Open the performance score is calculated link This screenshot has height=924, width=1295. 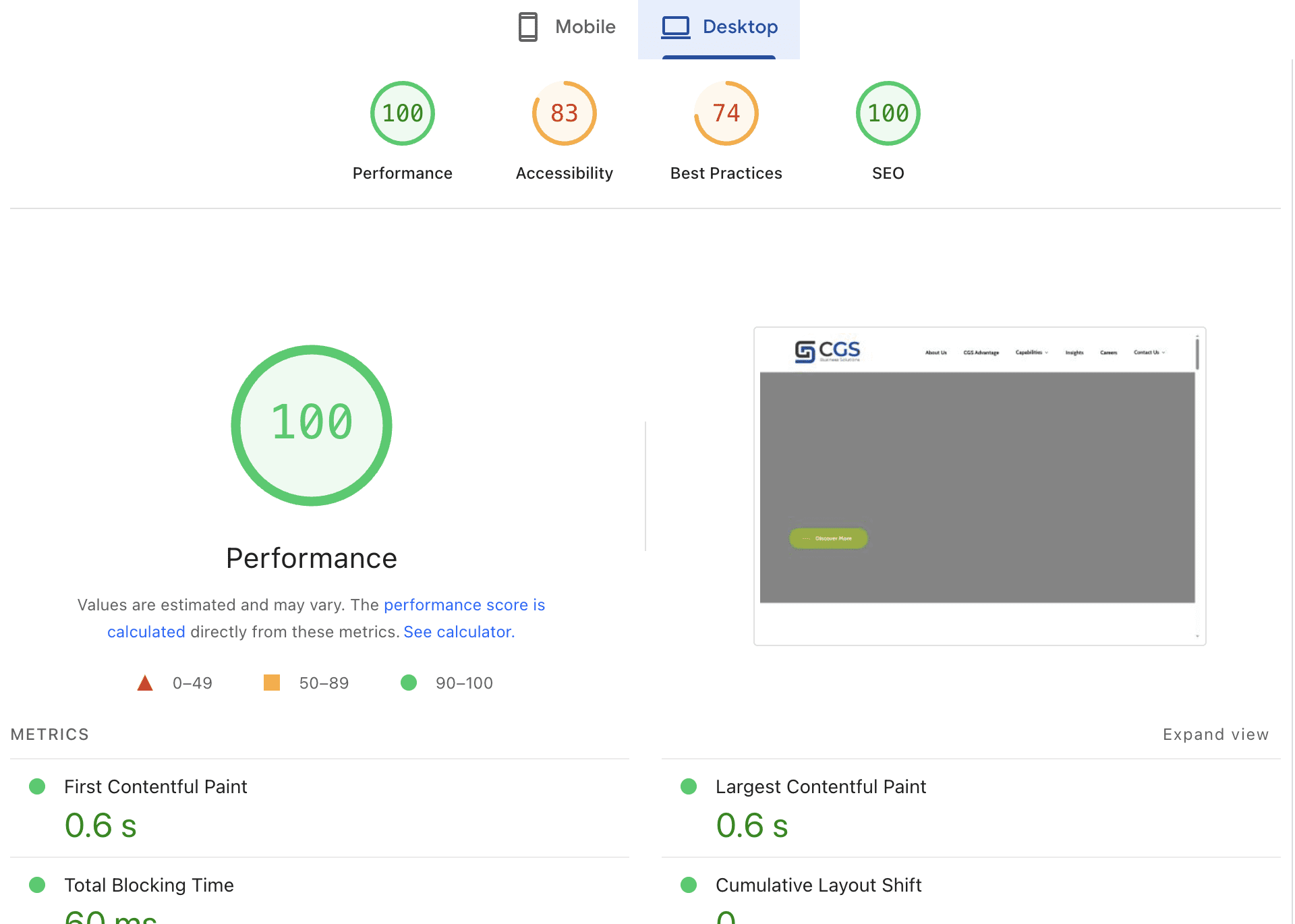coord(464,605)
